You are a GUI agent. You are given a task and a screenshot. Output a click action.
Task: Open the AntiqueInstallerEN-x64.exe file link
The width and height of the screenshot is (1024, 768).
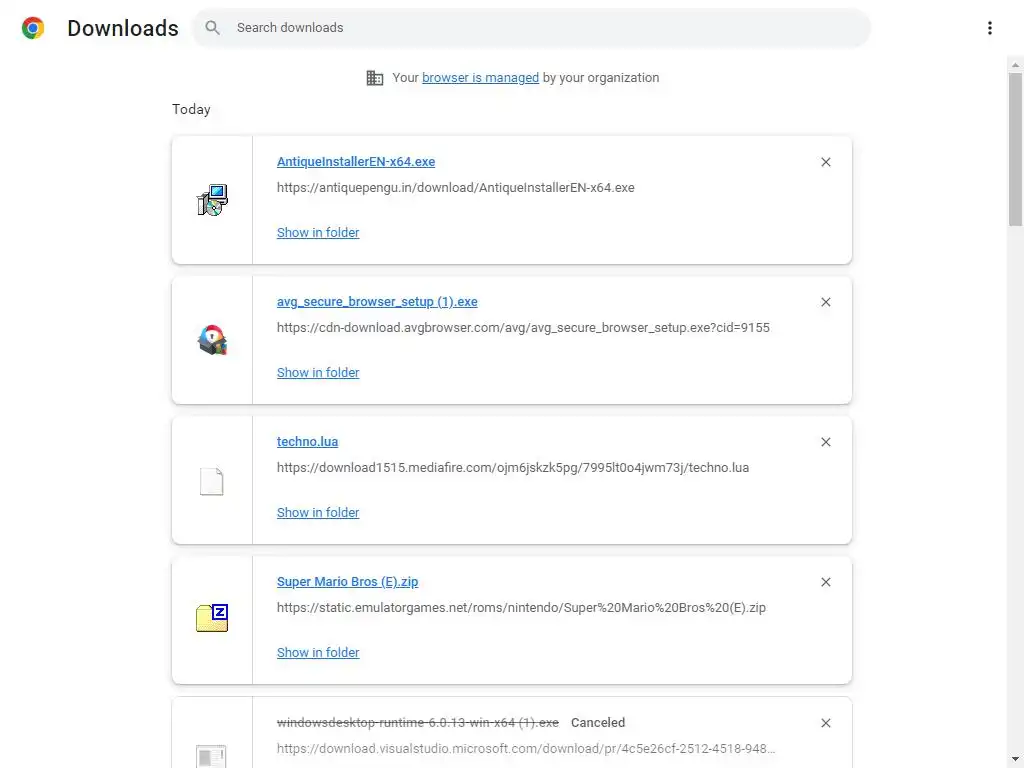point(356,162)
